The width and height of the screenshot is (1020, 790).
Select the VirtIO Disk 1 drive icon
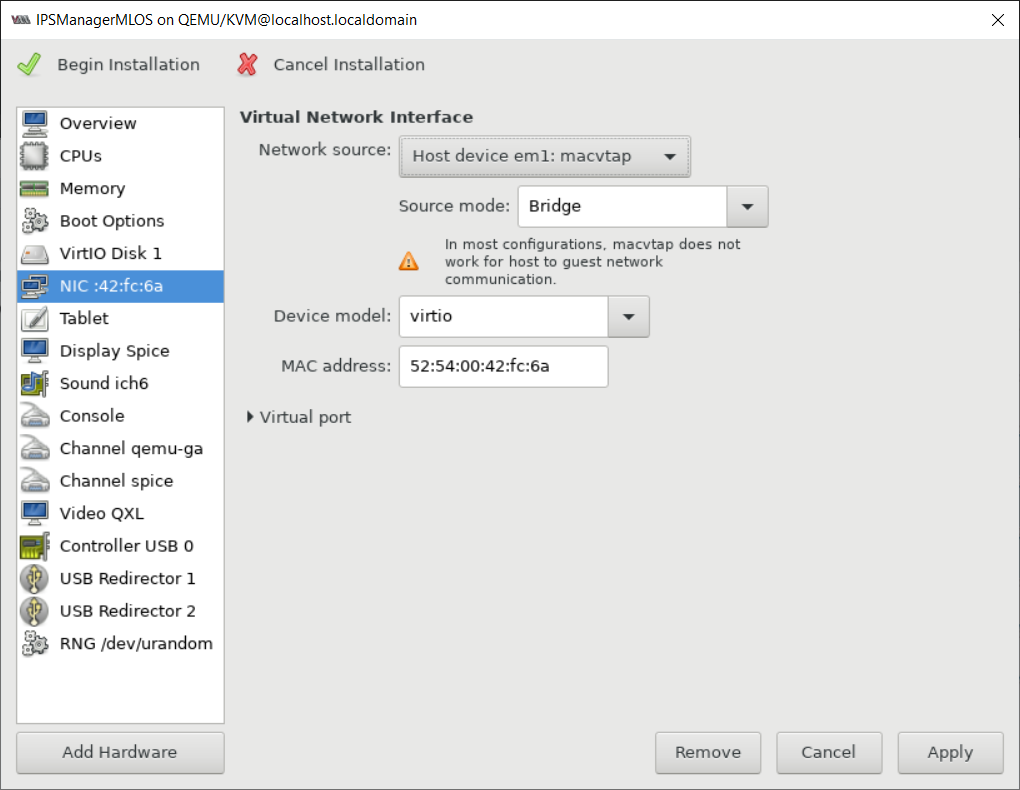click(34, 253)
